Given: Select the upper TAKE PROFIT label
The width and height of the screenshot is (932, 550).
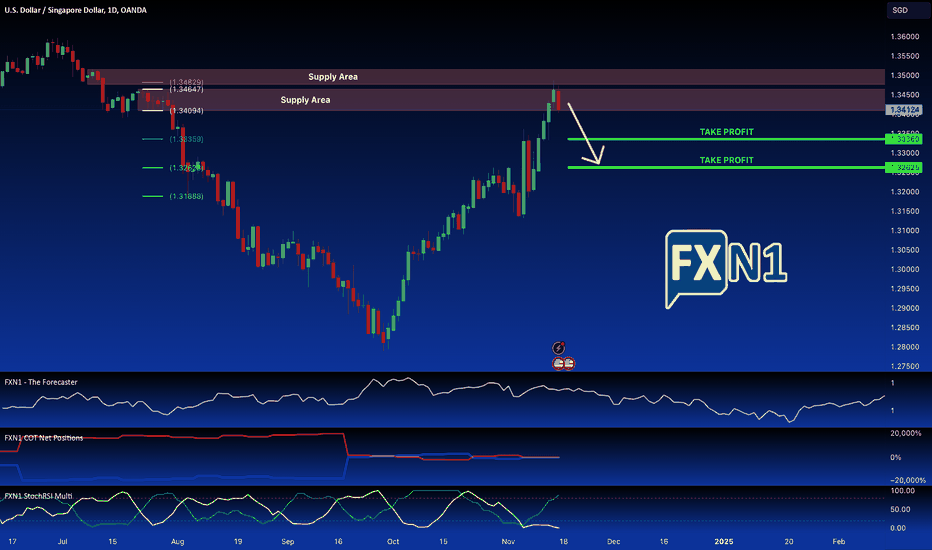Looking at the screenshot, I should [726, 132].
